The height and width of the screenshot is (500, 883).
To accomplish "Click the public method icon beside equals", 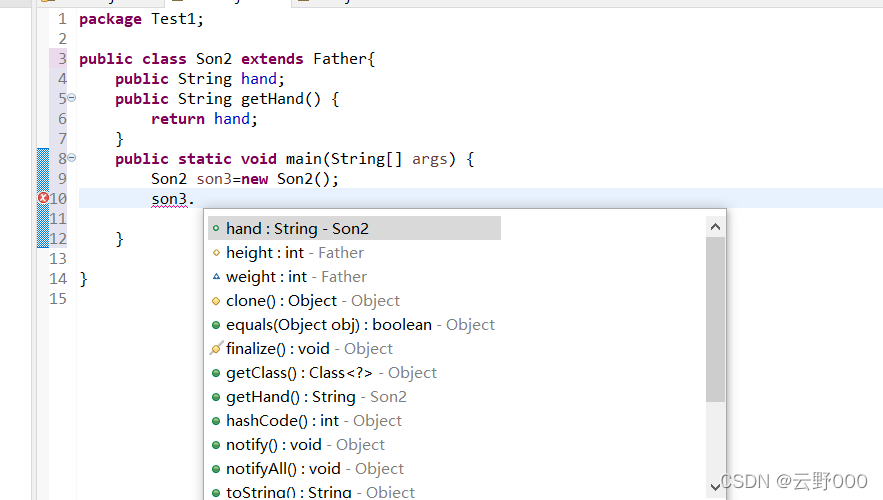I will 216,325.
